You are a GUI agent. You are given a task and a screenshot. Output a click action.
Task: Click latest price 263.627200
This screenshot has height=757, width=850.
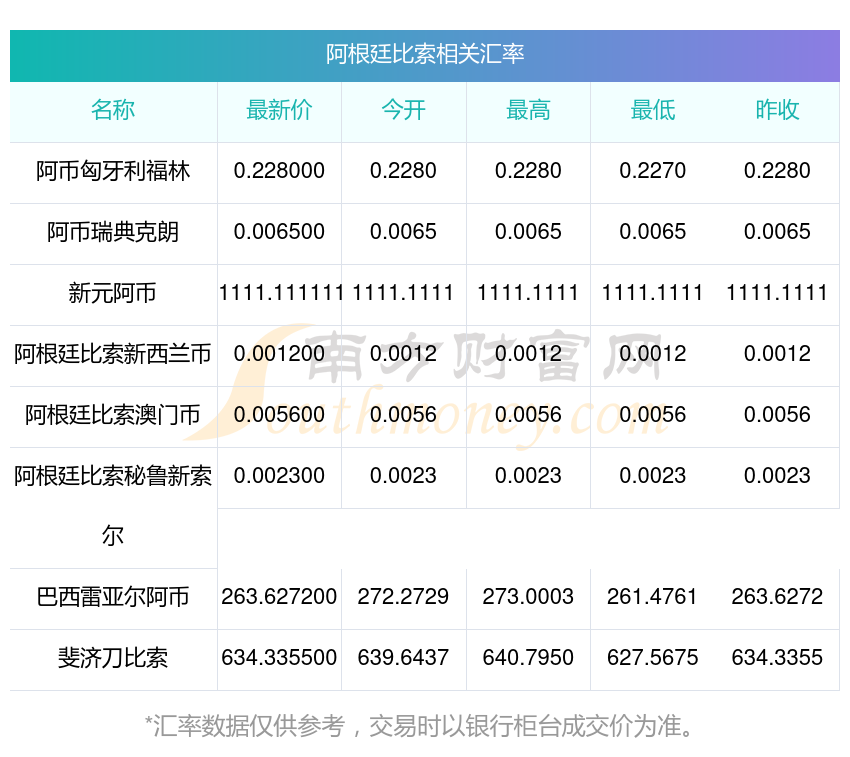tap(279, 597)
